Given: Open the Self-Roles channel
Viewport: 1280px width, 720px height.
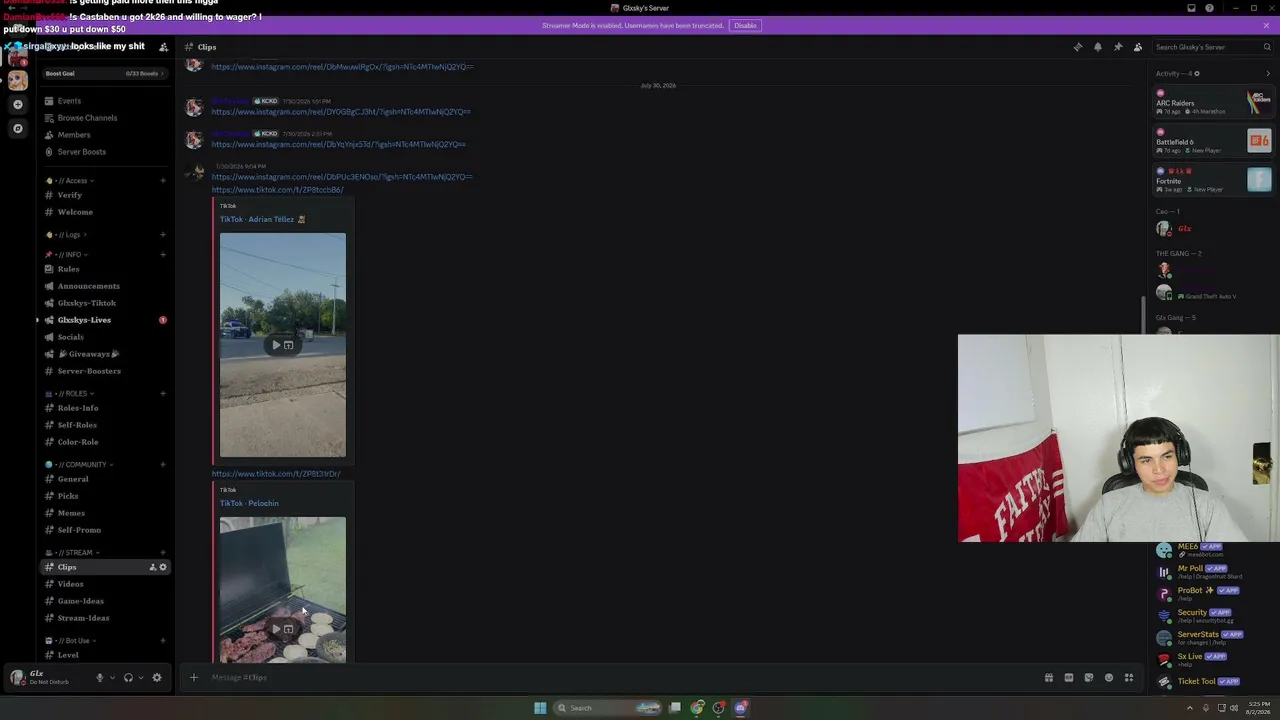Looking at the screenshot, I should click(105, 425).
